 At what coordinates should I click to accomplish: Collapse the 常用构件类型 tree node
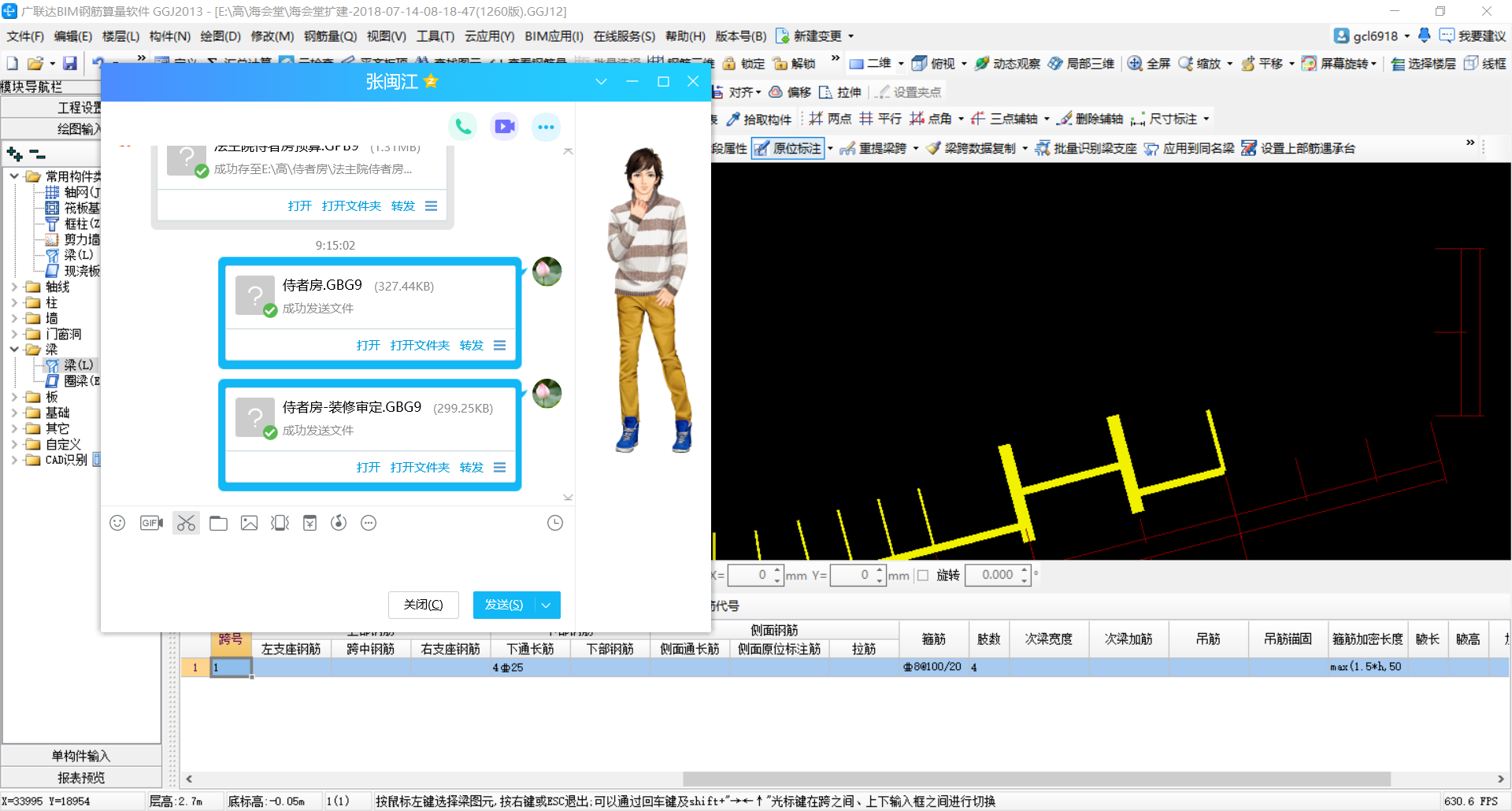[14, 176]
